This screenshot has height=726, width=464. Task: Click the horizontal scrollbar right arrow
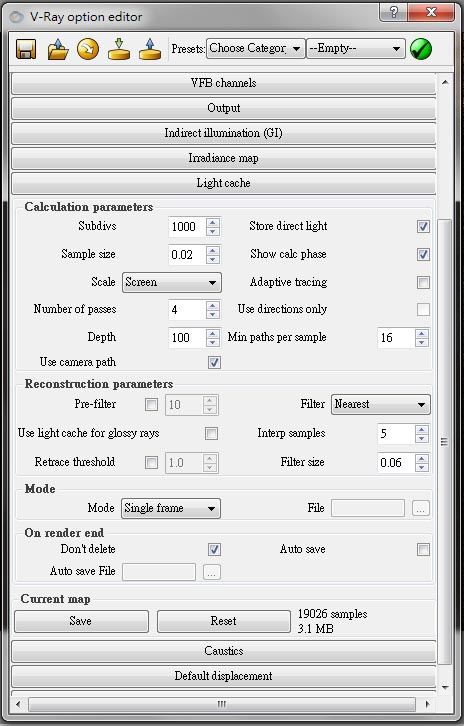[x=427, y=705]
